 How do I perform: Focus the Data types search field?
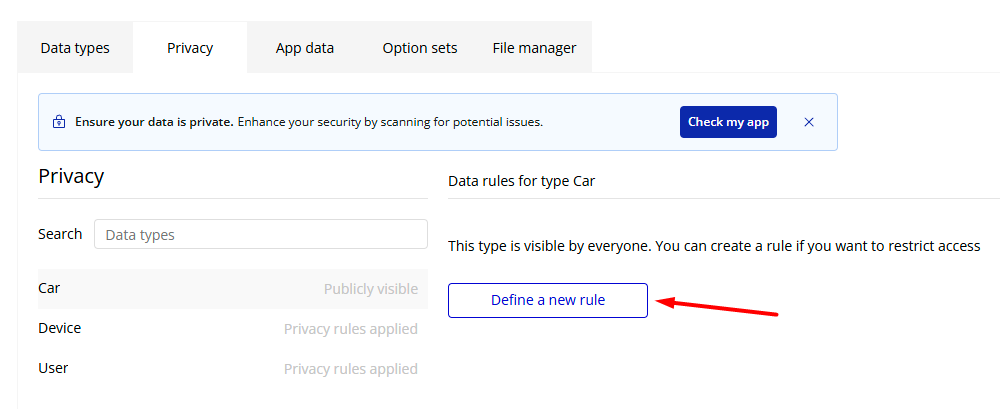(x=260, y=234)
